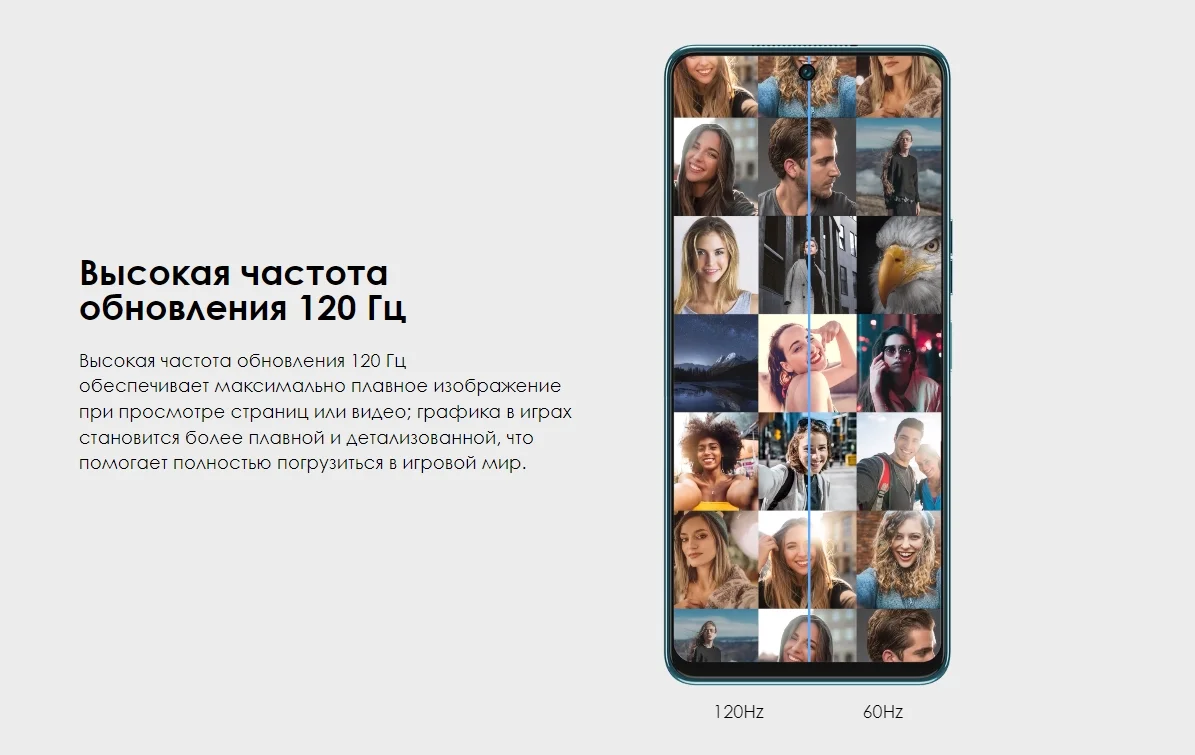Click the 120Hz label below the phone
1195x755 pixels.
738,712
